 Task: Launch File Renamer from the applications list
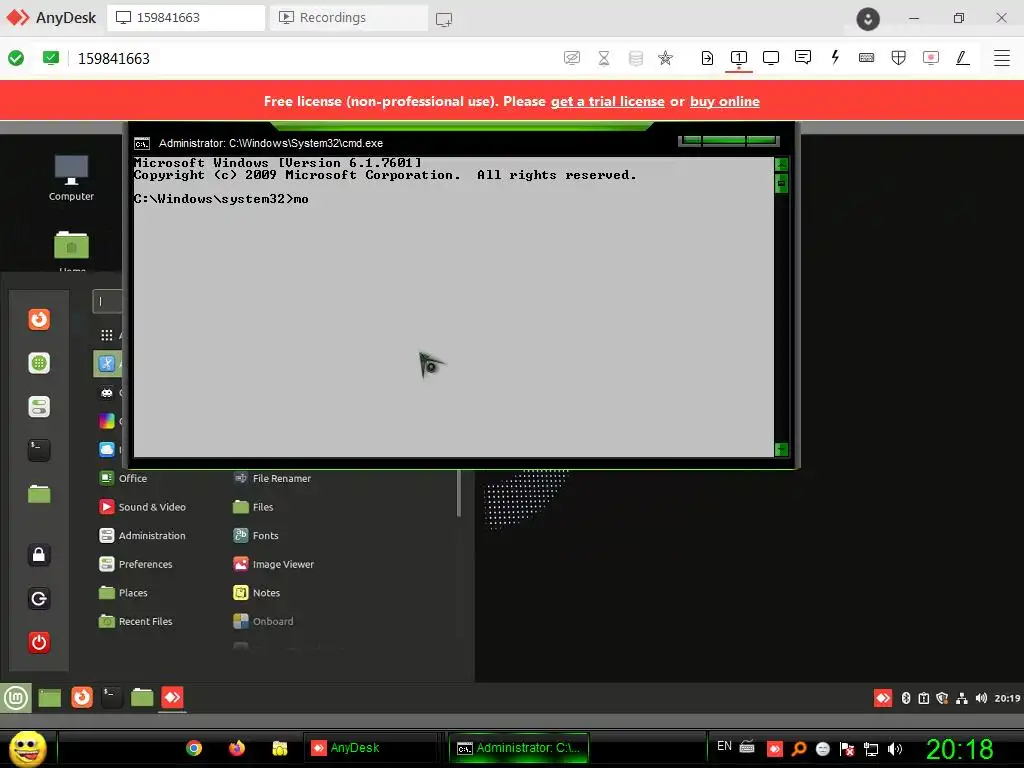[273, 478]
